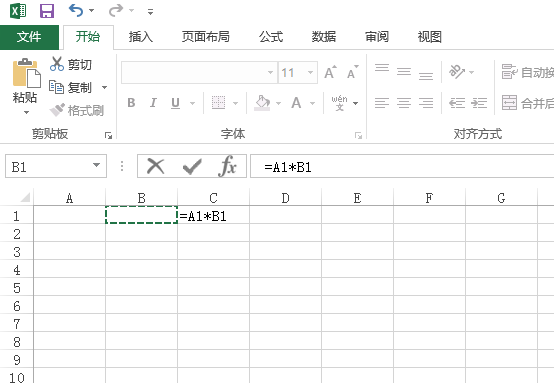Cancel the formula entry
This screenshot has width=554, height=383.
click(155, 166)
